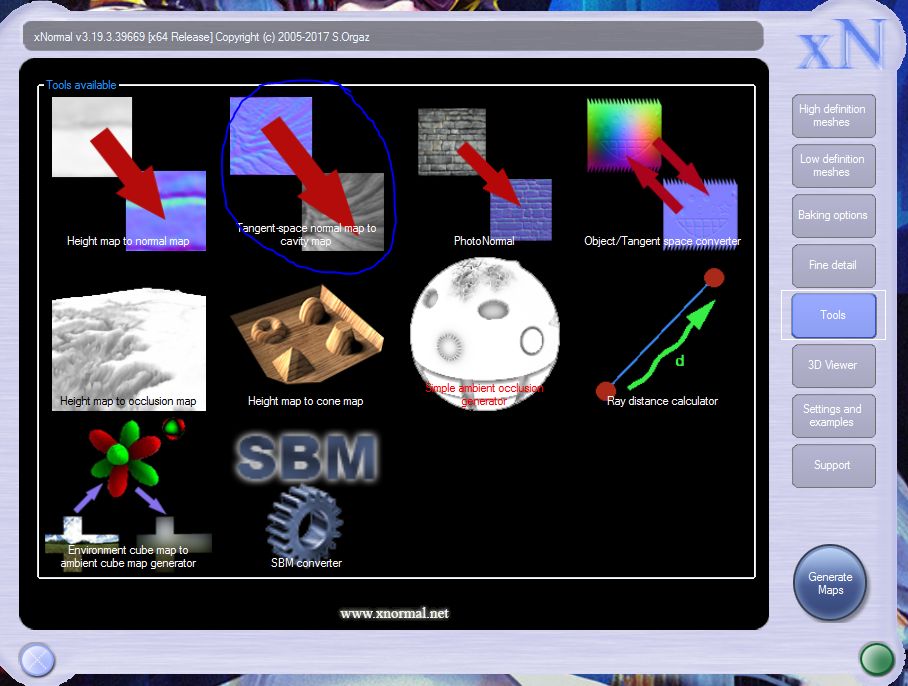Open the 3D Viewer section
The width and height of the screenshot is (908, 686).
pos(833,365)
